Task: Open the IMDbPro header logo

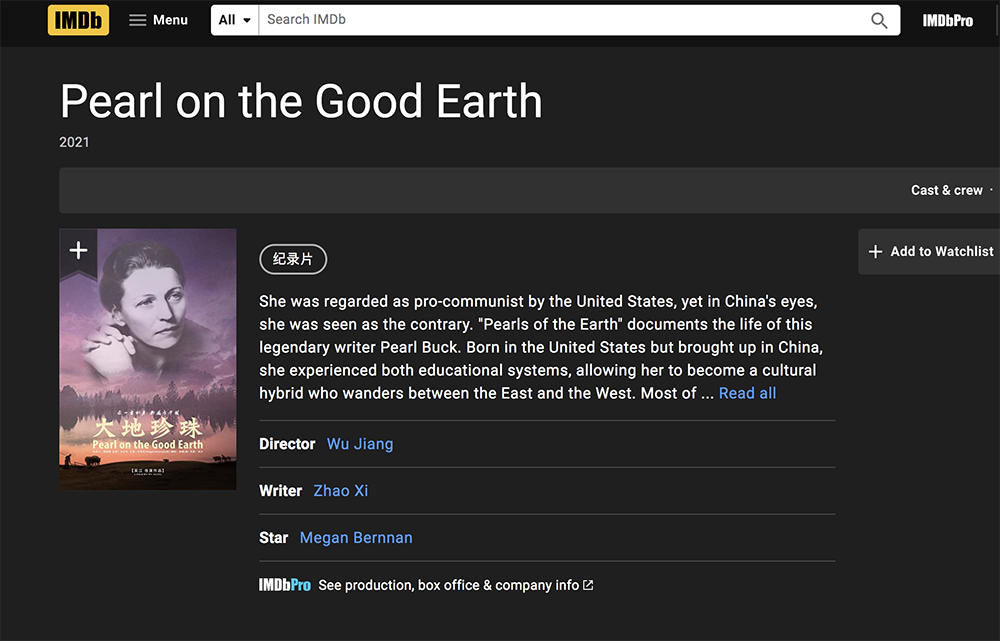Action: click(x=947, y=20)
